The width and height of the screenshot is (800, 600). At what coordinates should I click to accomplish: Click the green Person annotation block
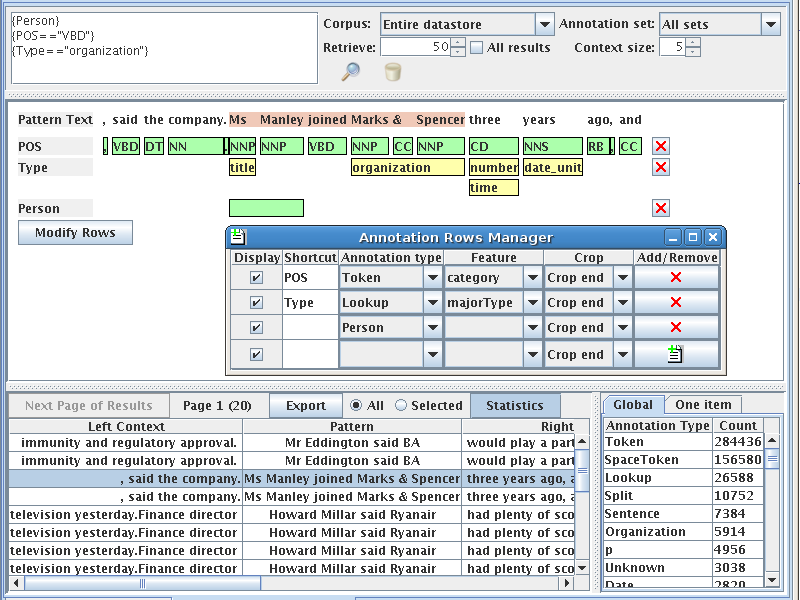266,208
